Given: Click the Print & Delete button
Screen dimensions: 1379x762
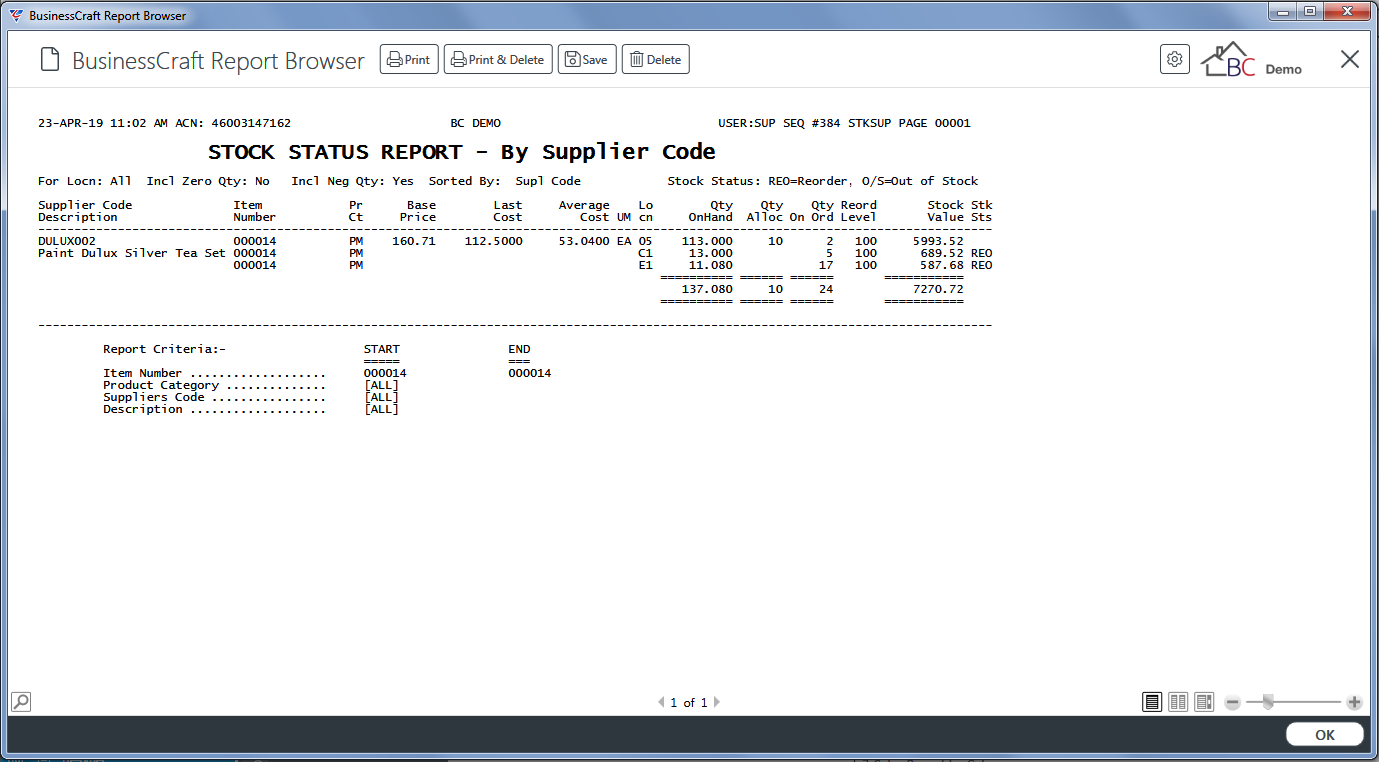Looking at the screenshot, I should 498,60.
